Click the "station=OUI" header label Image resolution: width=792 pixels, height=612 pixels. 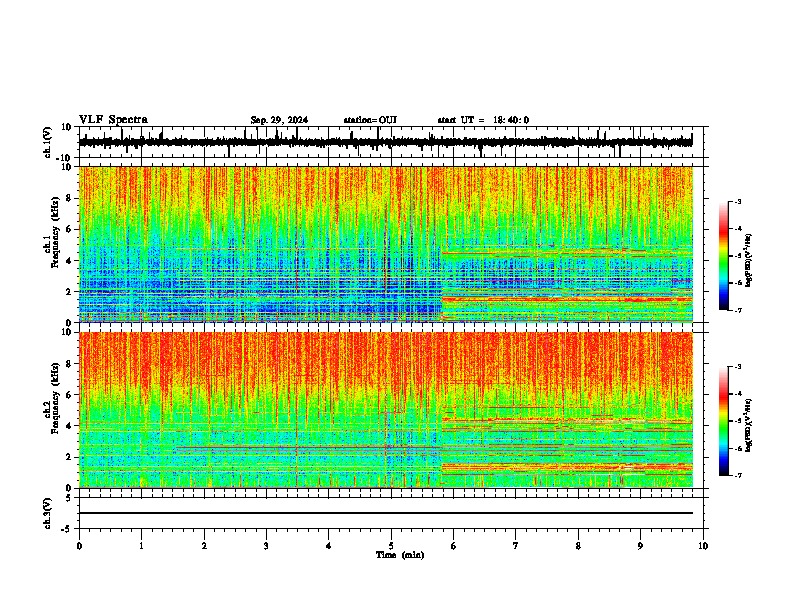(x=370, y=120)
